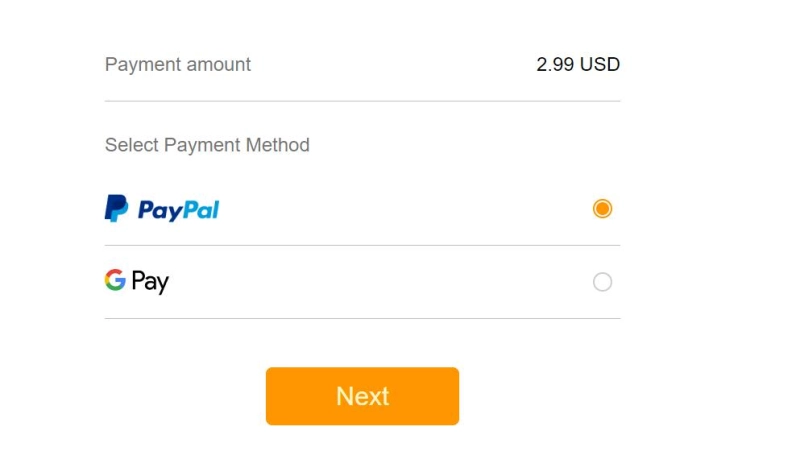Image resolution: width=800 pixels, height=472 pixels.
Task: Click the Payment amount label
Action: (x=178, y=65)
